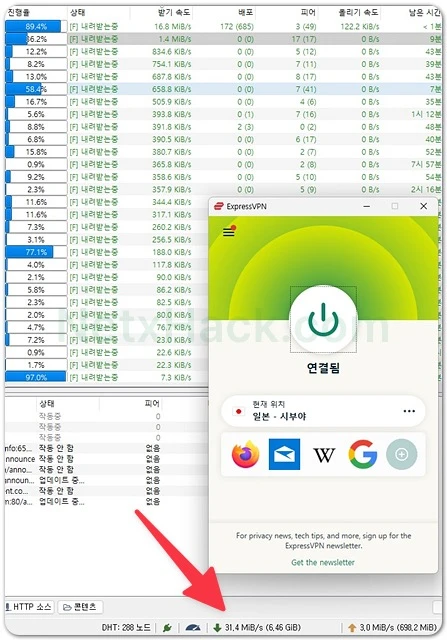Select the torrent downloading at 390.5 KiB/s
The width and height of the screenshot is (447, 640).
(223, 139)
